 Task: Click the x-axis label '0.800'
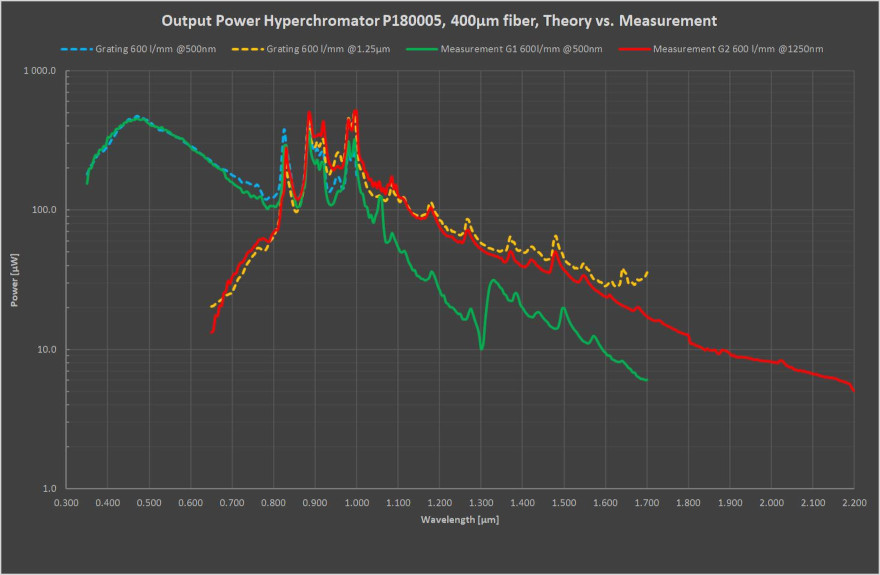tap(274, 503)
